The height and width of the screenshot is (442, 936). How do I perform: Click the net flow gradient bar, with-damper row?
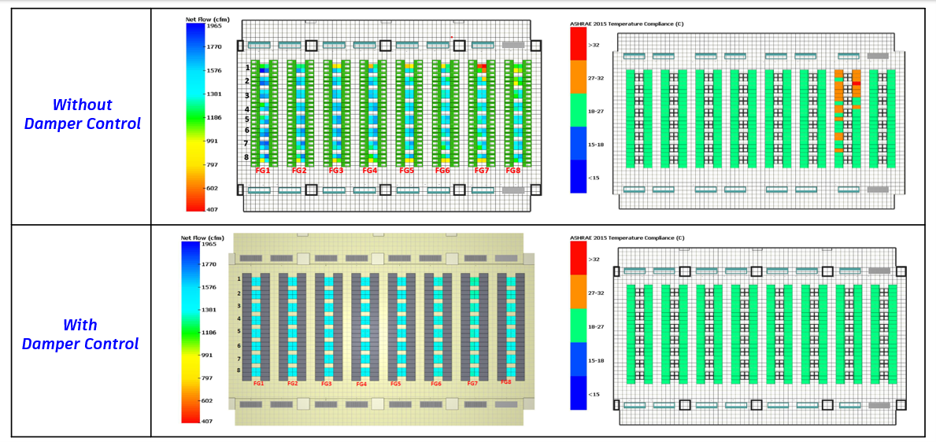[x=190, y=333]
